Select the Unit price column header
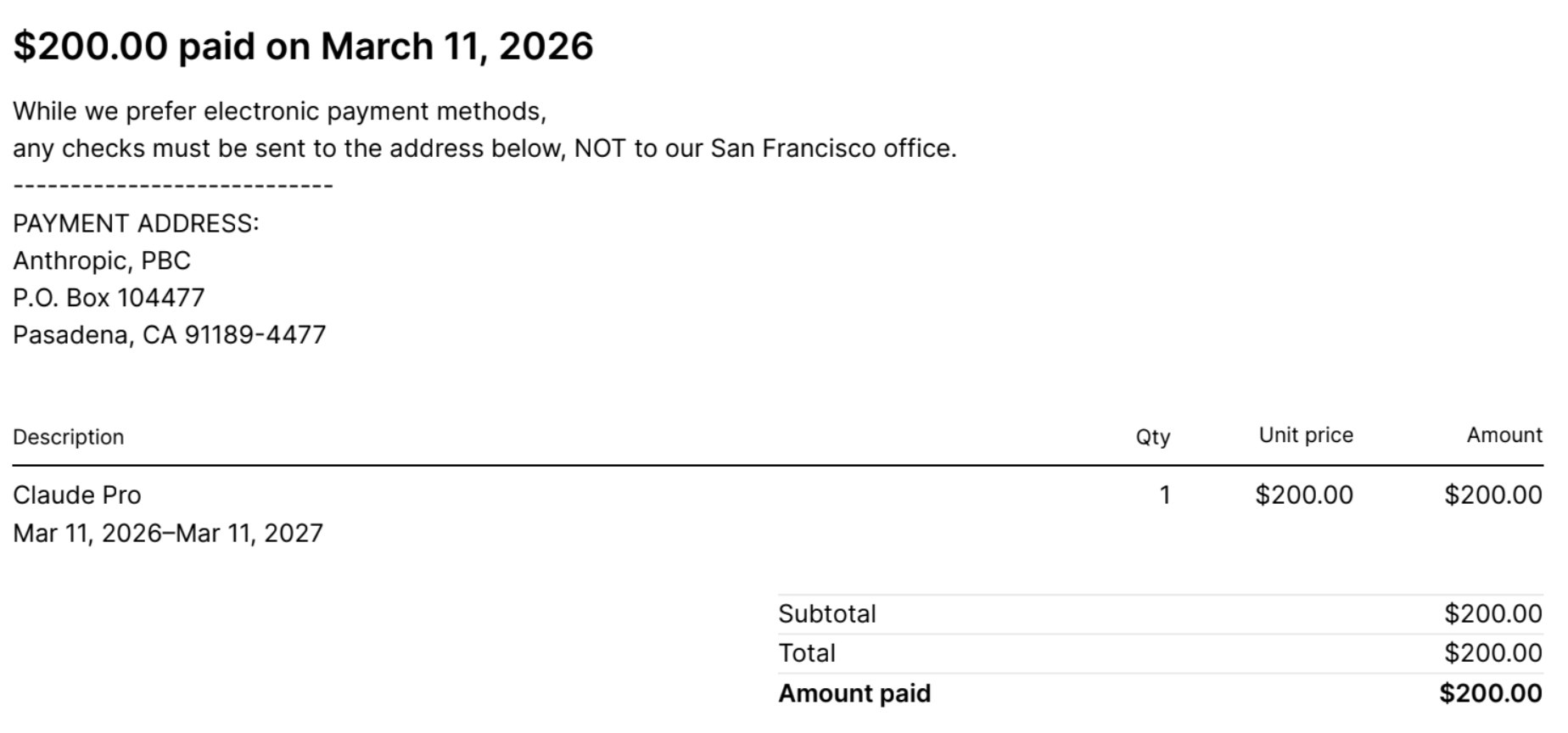Screen dimensions: 1568x733 click(x=1305, y=435)
